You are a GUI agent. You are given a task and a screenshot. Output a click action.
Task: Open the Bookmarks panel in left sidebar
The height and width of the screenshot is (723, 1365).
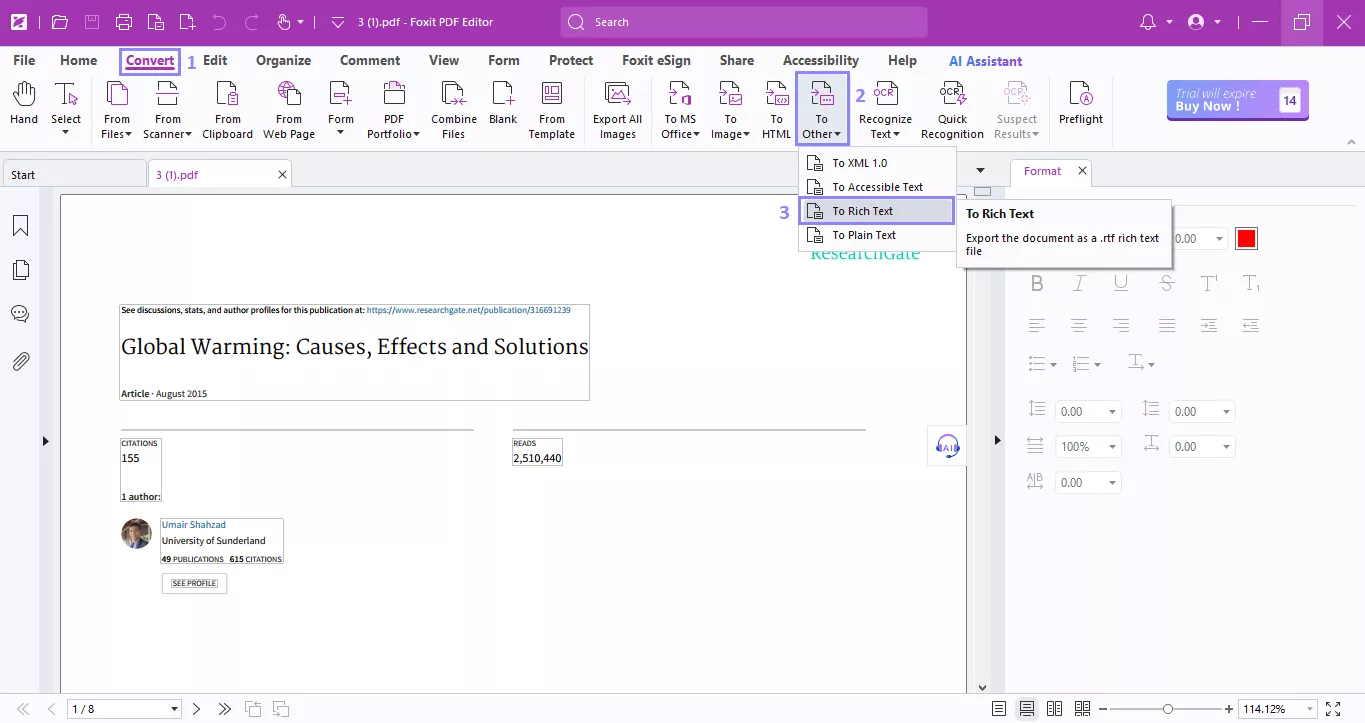click(20, 226)
